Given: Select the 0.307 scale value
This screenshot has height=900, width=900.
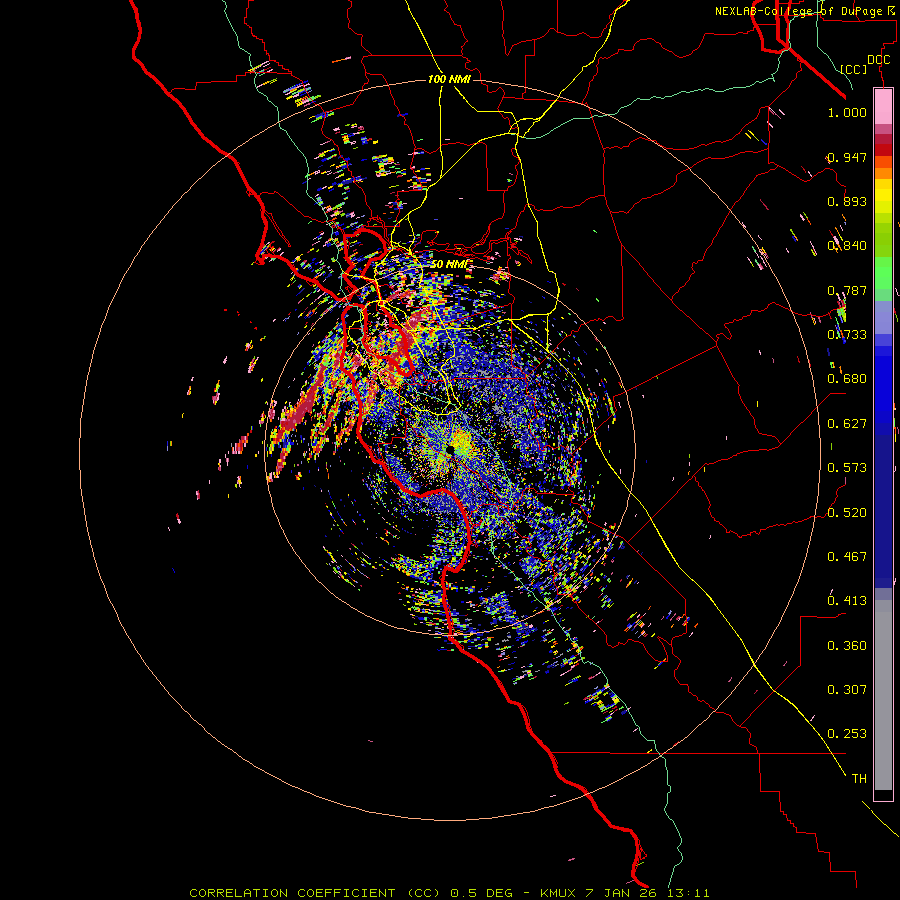Looking at the screenshot, I should pyautogui.click(x=847, y=690).
